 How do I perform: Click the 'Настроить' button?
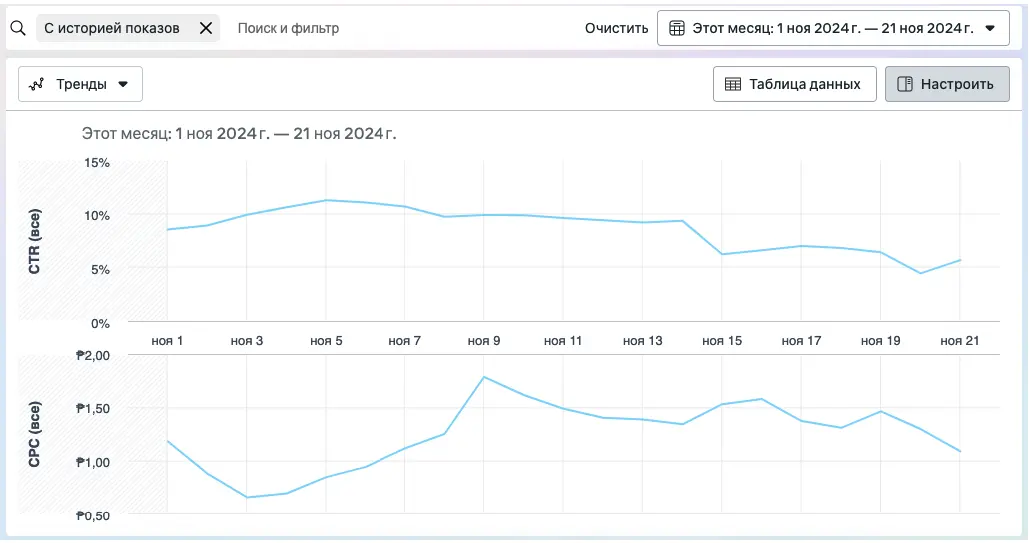point(947,84)
